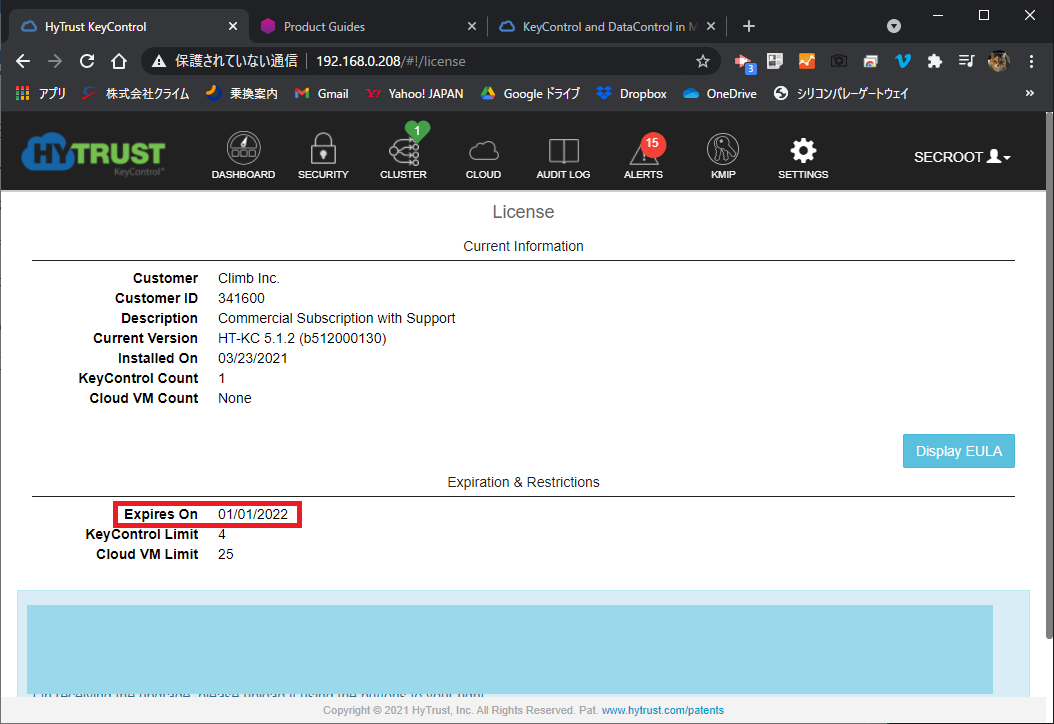Go back to previous page
The width and height of the screenshot is (1054, 724).
pos(23,61)
